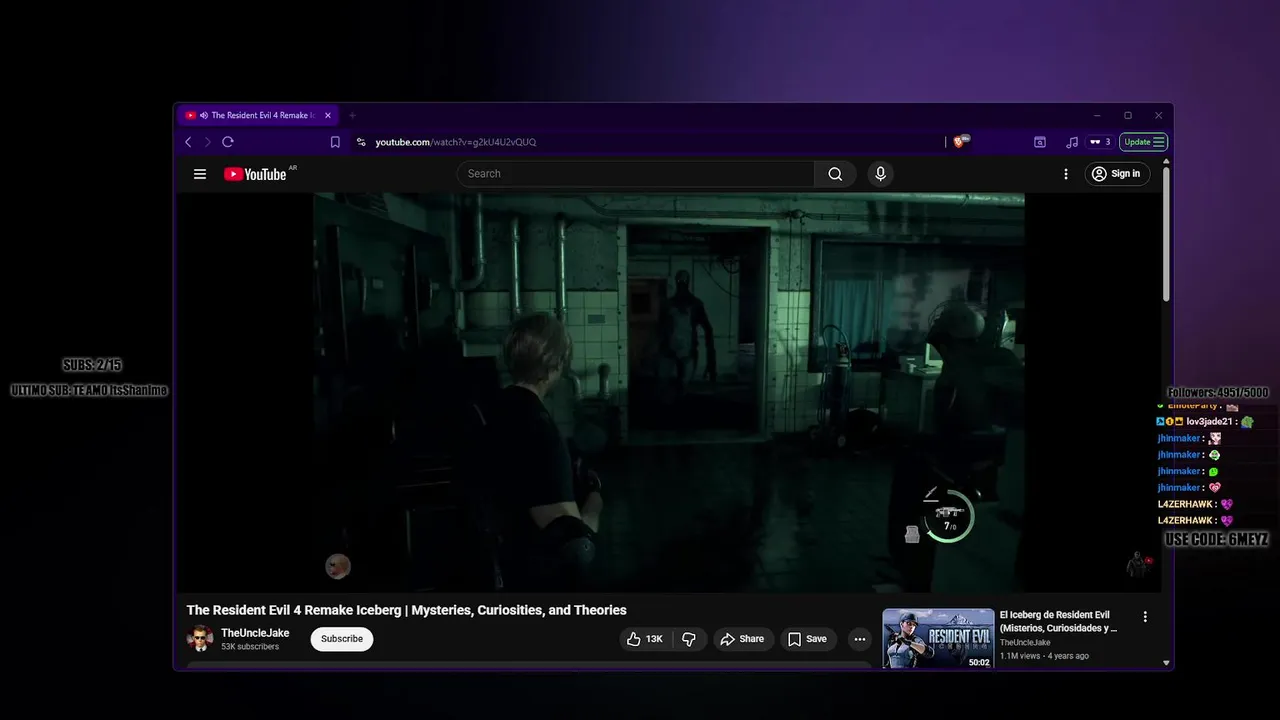Start voice search with the microphone icon
1280x720 pixels.
coord(880,174)
